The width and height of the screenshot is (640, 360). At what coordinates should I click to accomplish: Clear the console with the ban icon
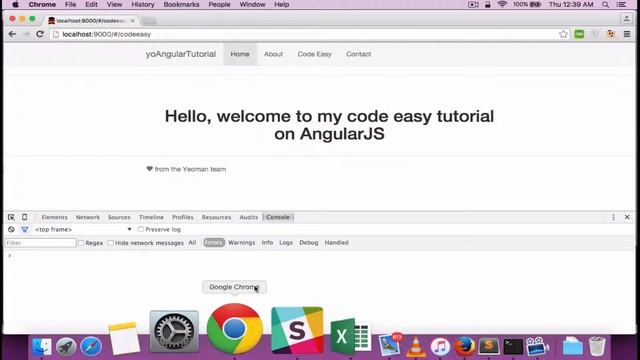11,229
